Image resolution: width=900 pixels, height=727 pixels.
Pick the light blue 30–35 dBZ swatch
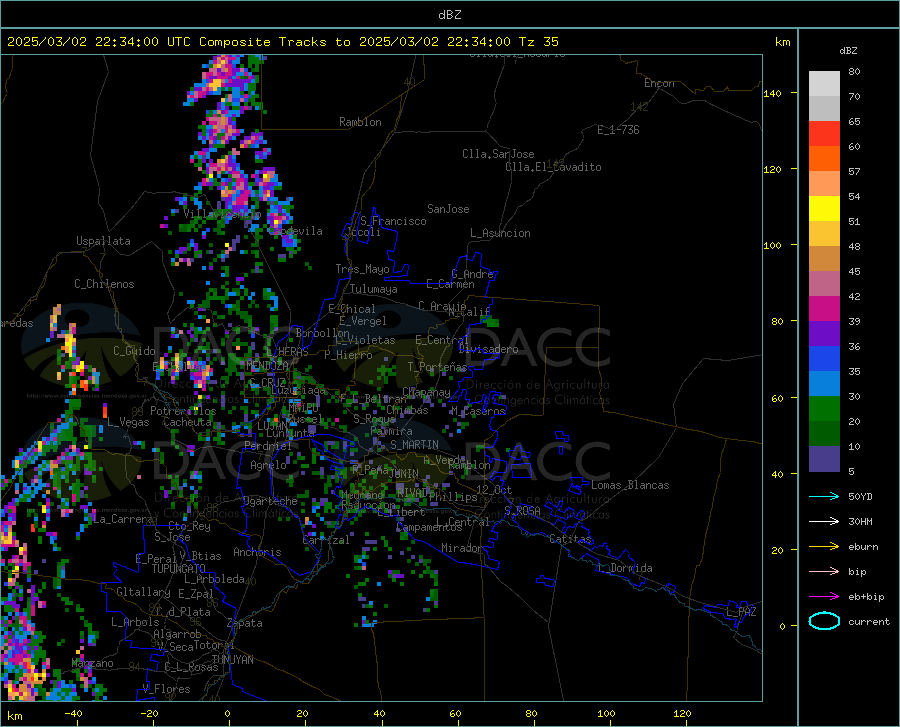(x=824, y=383)
